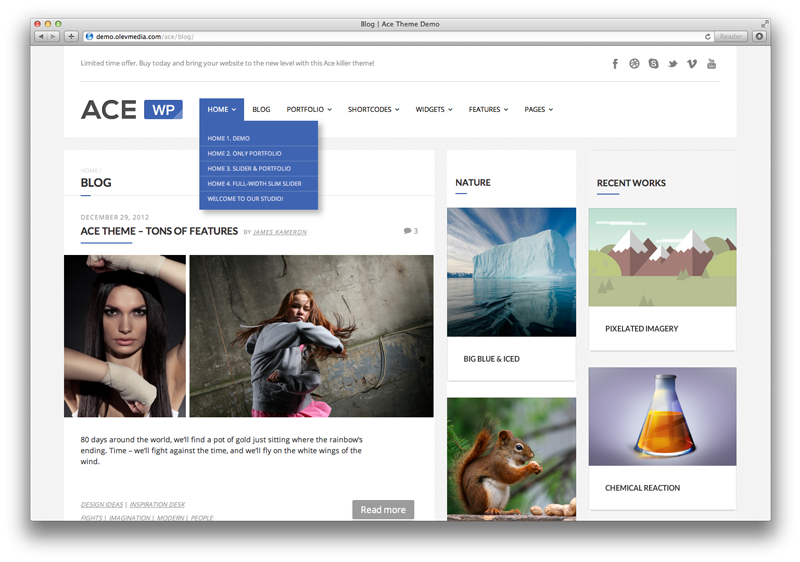Select Home 3. Slider & Portfolio
Screen dimensions: 800x562
(x=259, y=168)
